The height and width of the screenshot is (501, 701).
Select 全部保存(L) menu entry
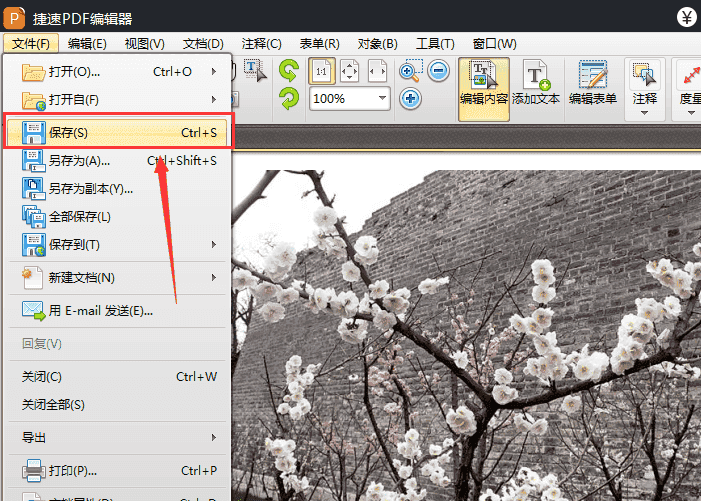point(117,217)
